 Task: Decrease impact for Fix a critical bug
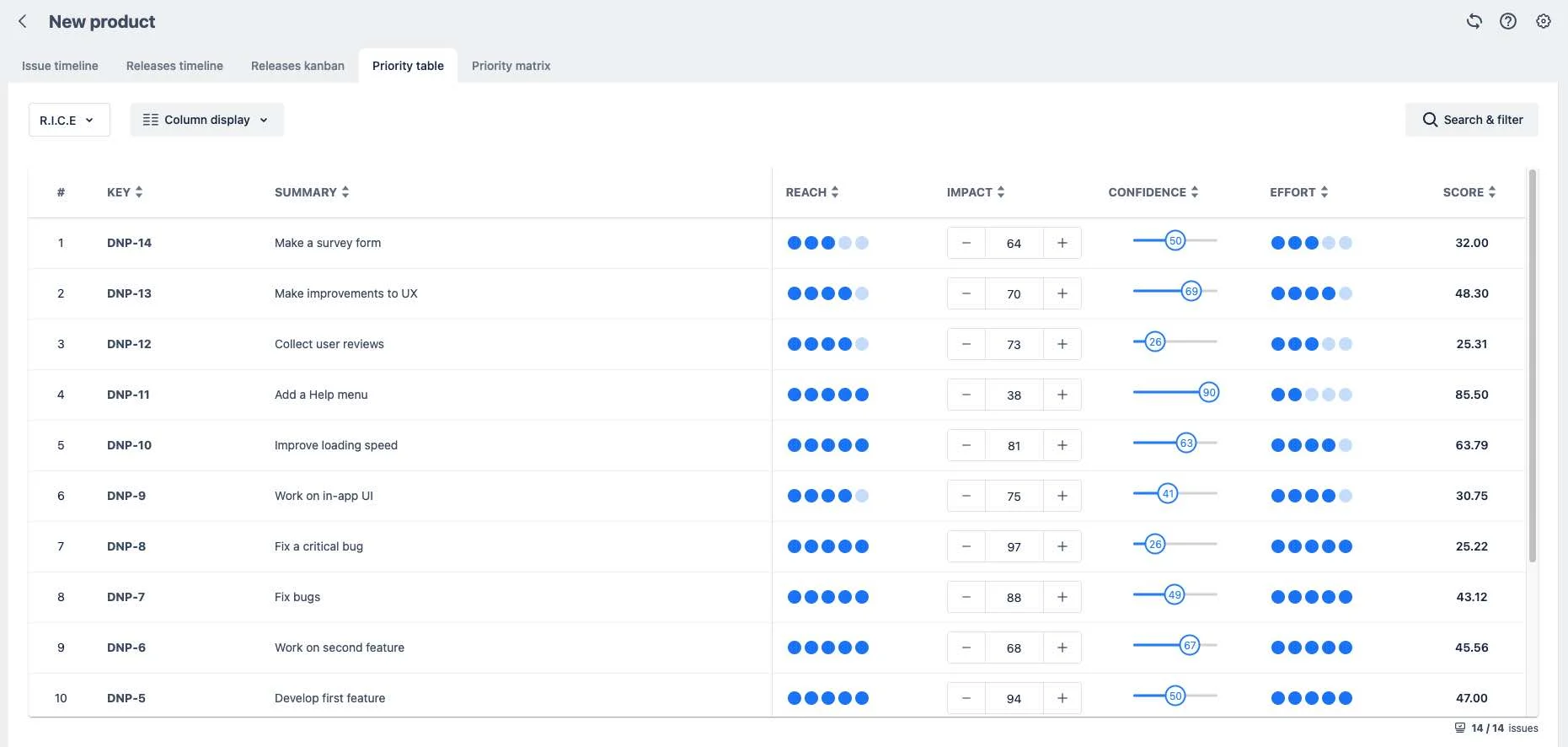pos(966,546)
